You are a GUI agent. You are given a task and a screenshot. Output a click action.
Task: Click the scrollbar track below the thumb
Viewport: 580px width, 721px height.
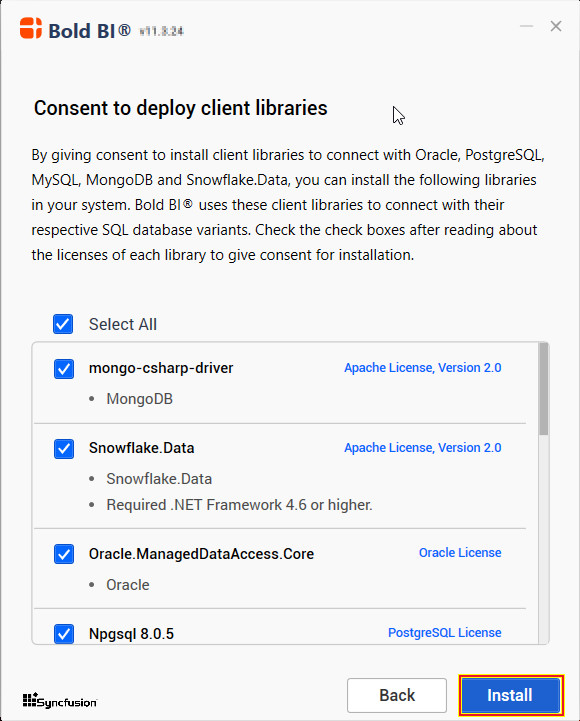(x=544, y=538)
